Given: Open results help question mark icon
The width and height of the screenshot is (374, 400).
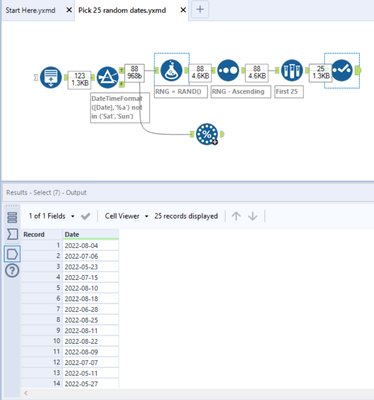Looking at the screenshot, I should (12, 271).
